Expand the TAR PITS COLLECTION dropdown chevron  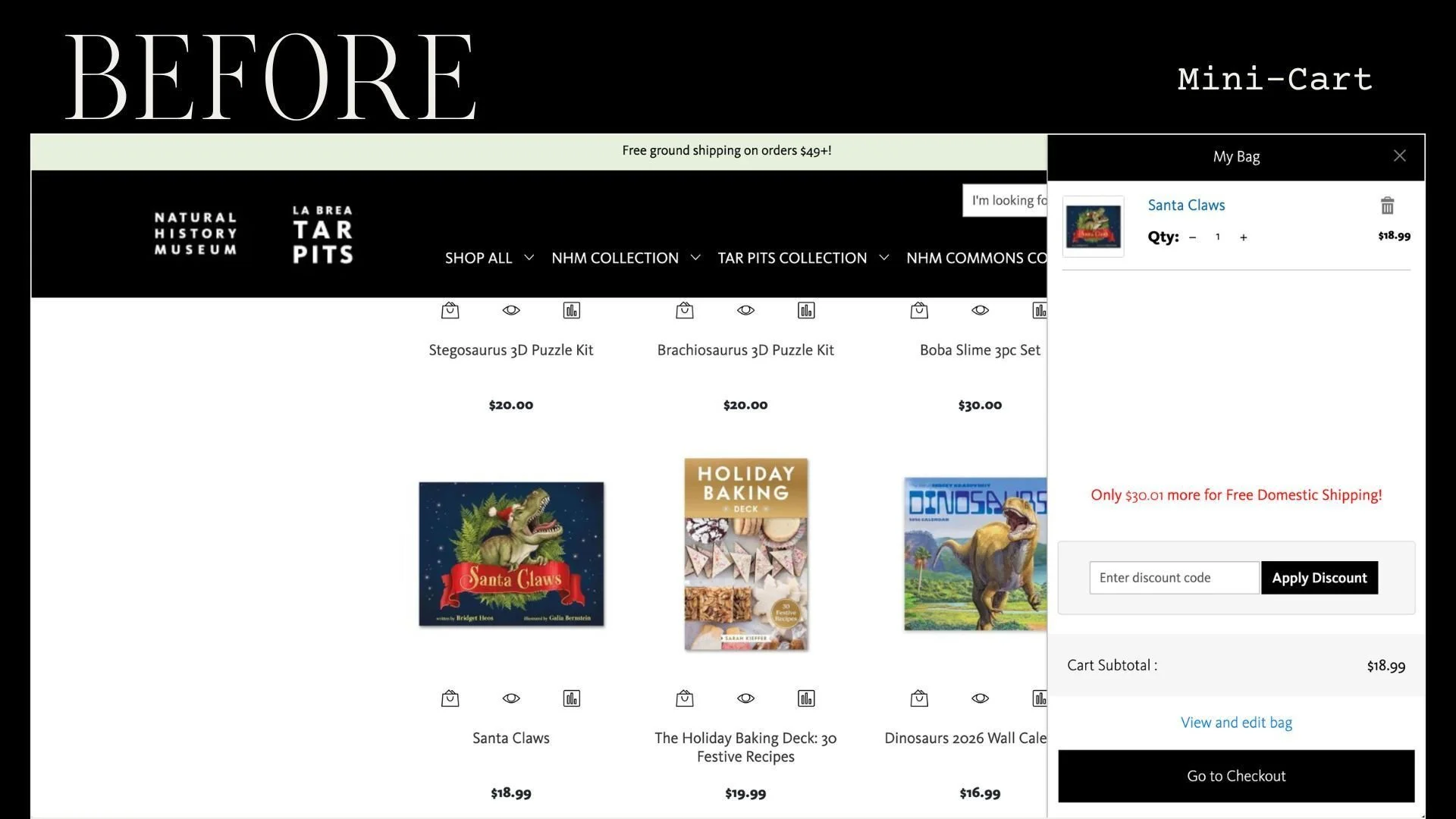point(883,258)
